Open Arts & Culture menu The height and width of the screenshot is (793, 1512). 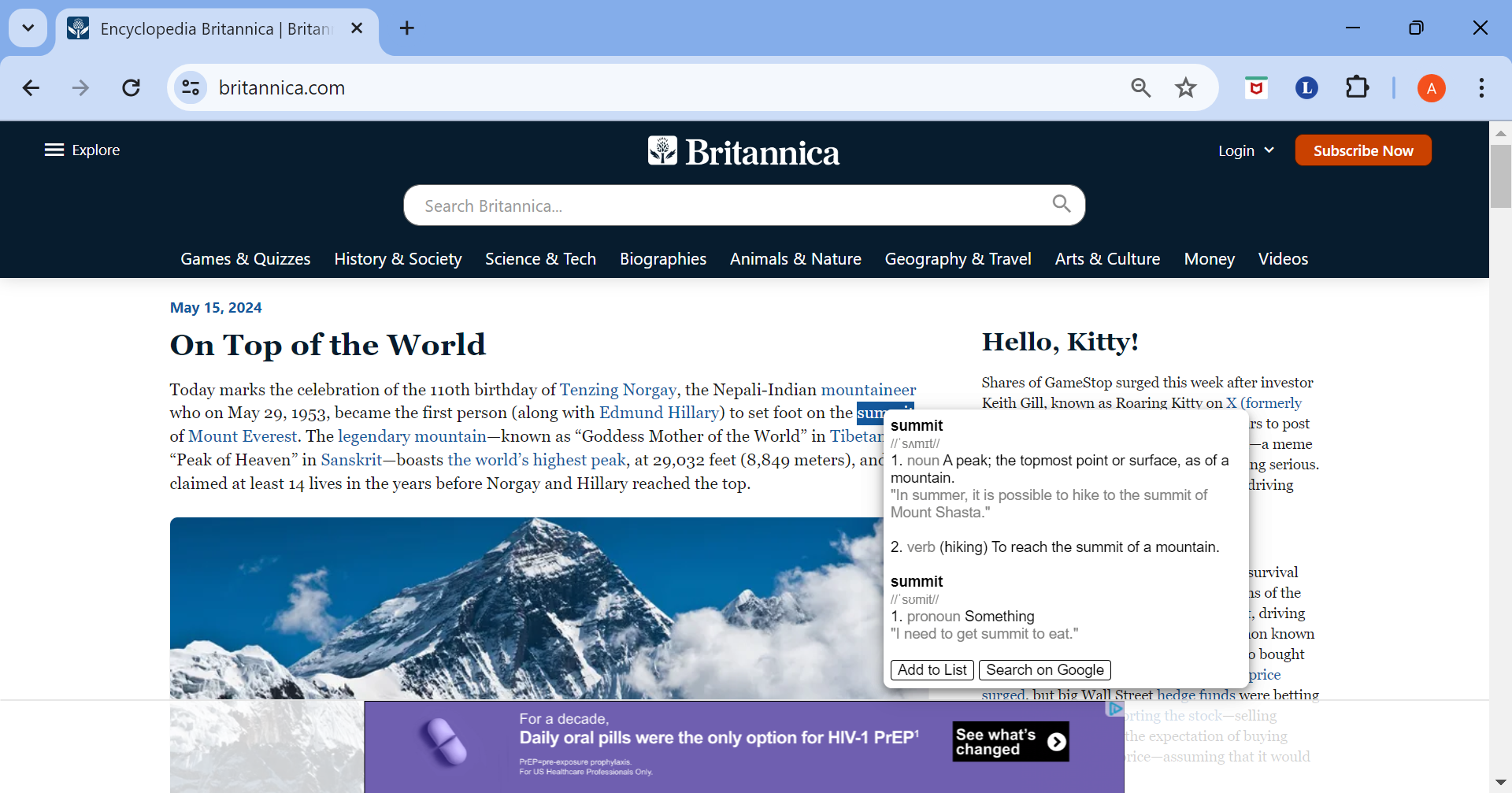(1107, 259)
